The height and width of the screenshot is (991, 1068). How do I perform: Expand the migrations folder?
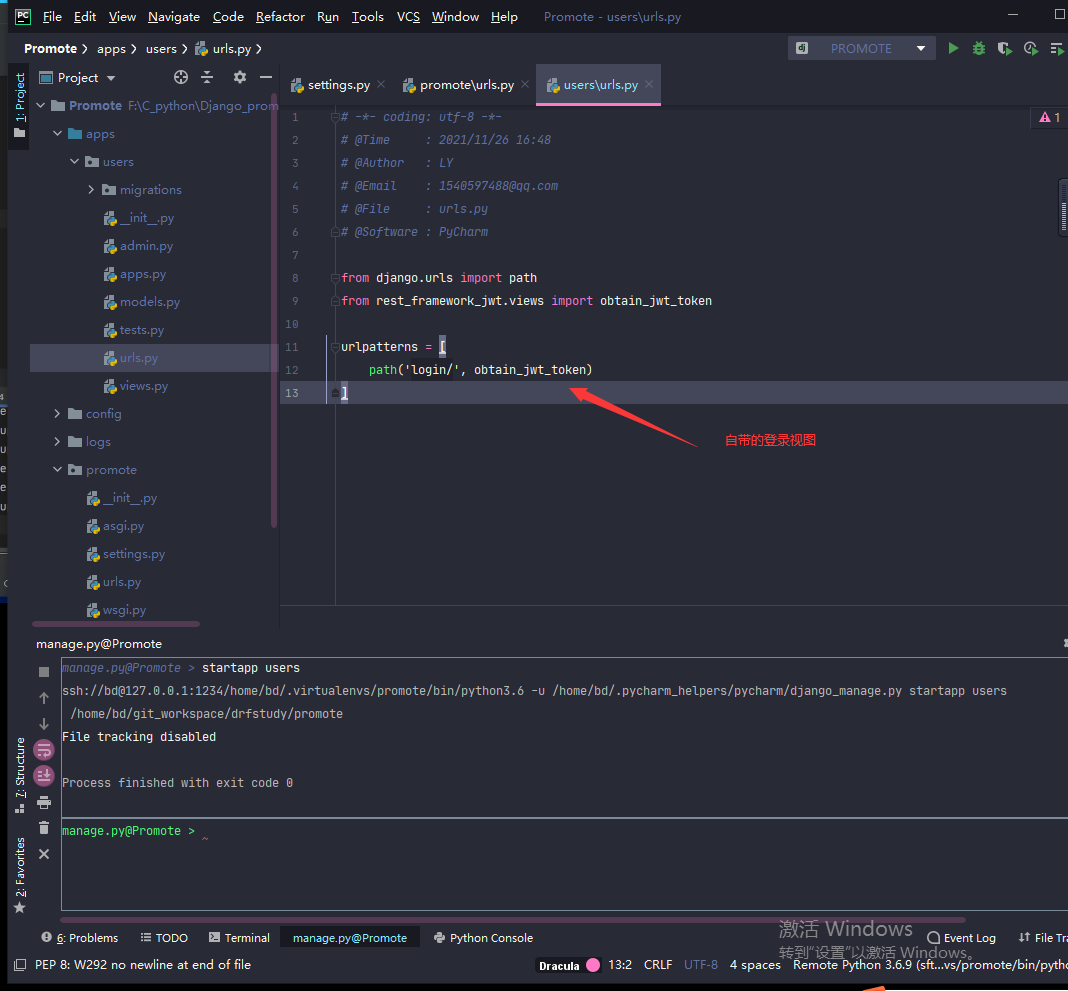point(91,189)
